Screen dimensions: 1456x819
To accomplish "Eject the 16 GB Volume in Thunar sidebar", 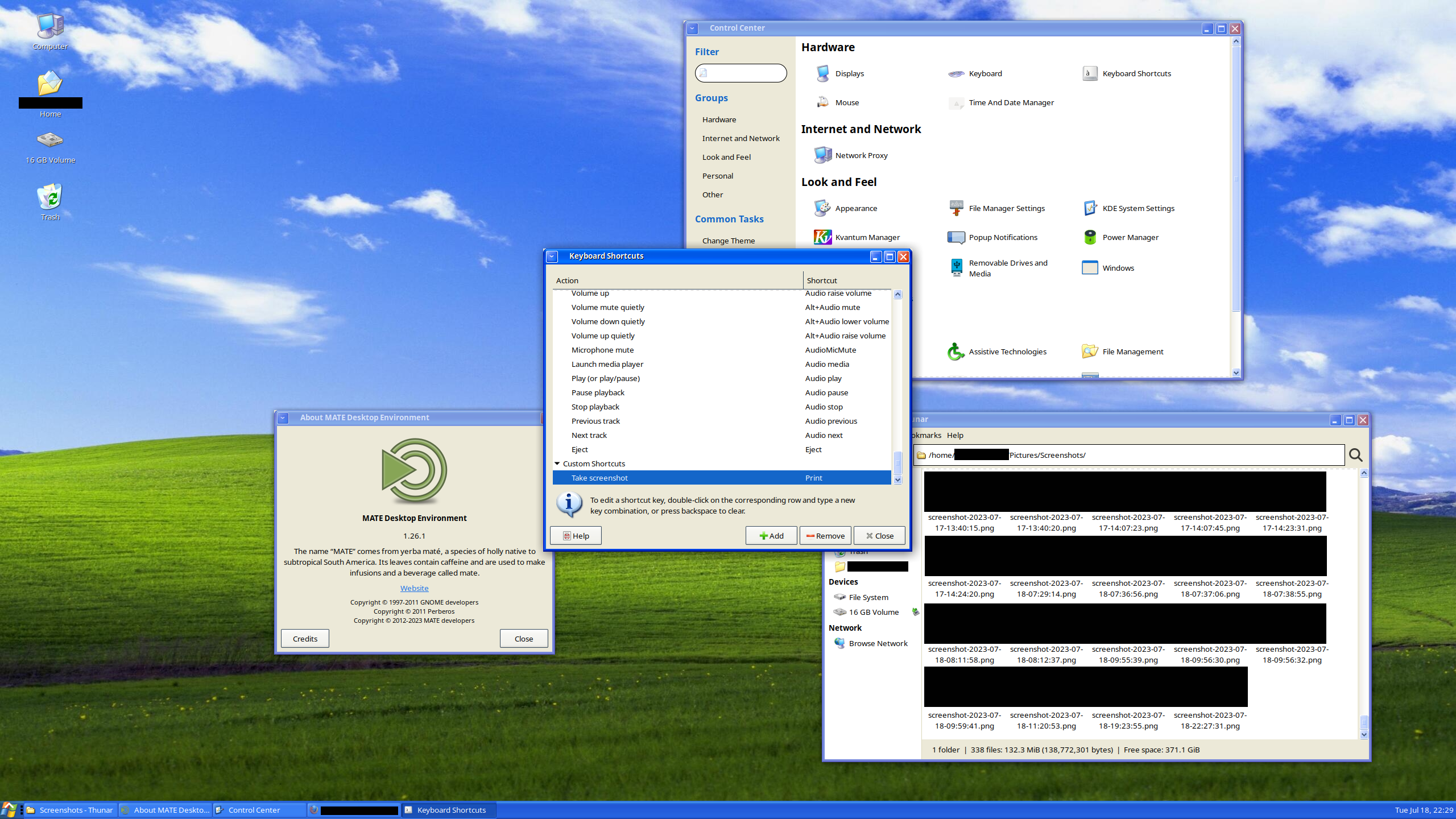I will (x=915, y=612).
